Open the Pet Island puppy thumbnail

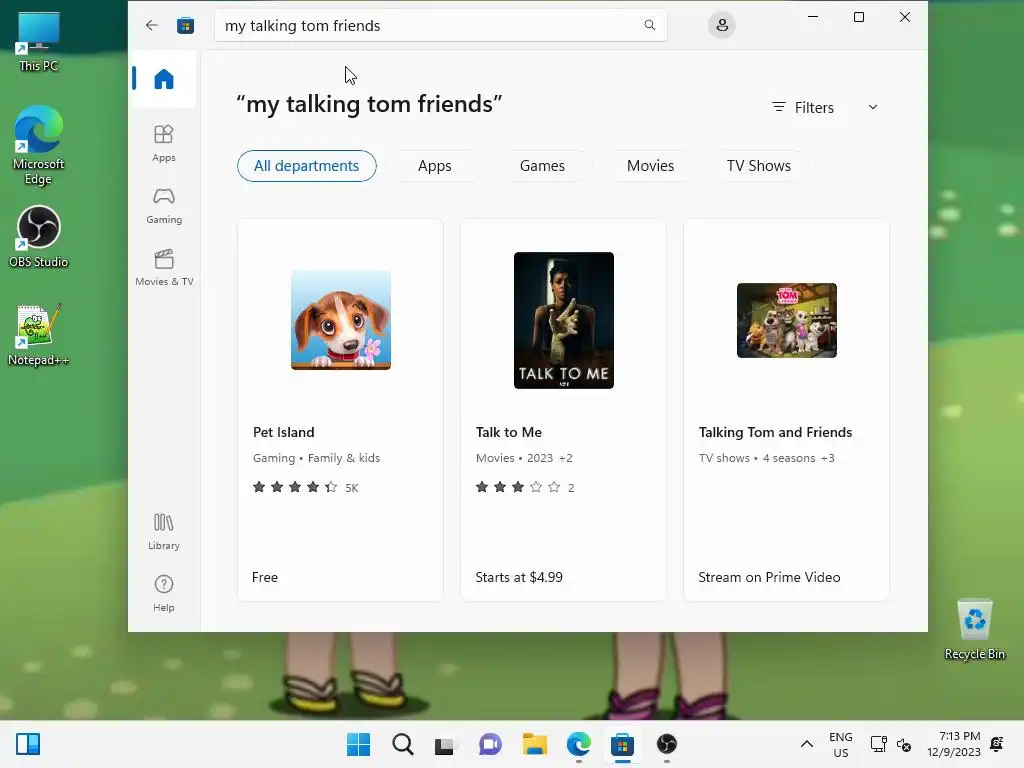pos(341,320)
